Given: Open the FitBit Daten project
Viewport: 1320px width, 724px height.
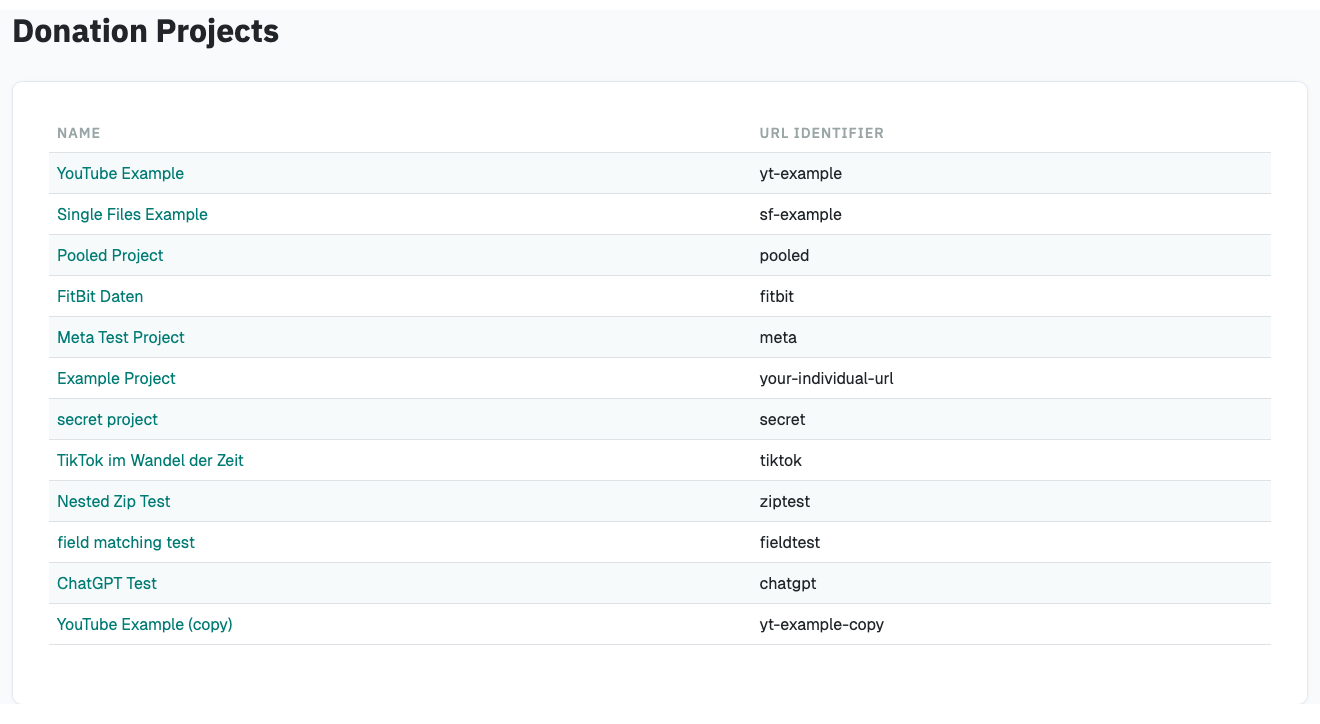Looking at the screenshot, I should click(x=100, y=296).
